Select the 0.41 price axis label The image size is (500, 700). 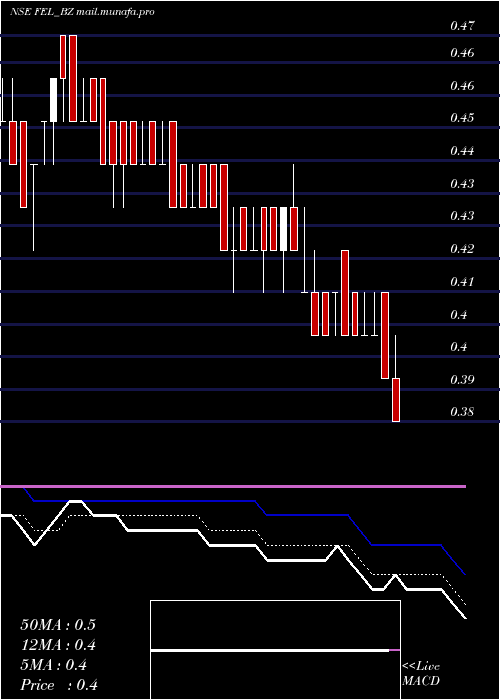tap(462, 282)
